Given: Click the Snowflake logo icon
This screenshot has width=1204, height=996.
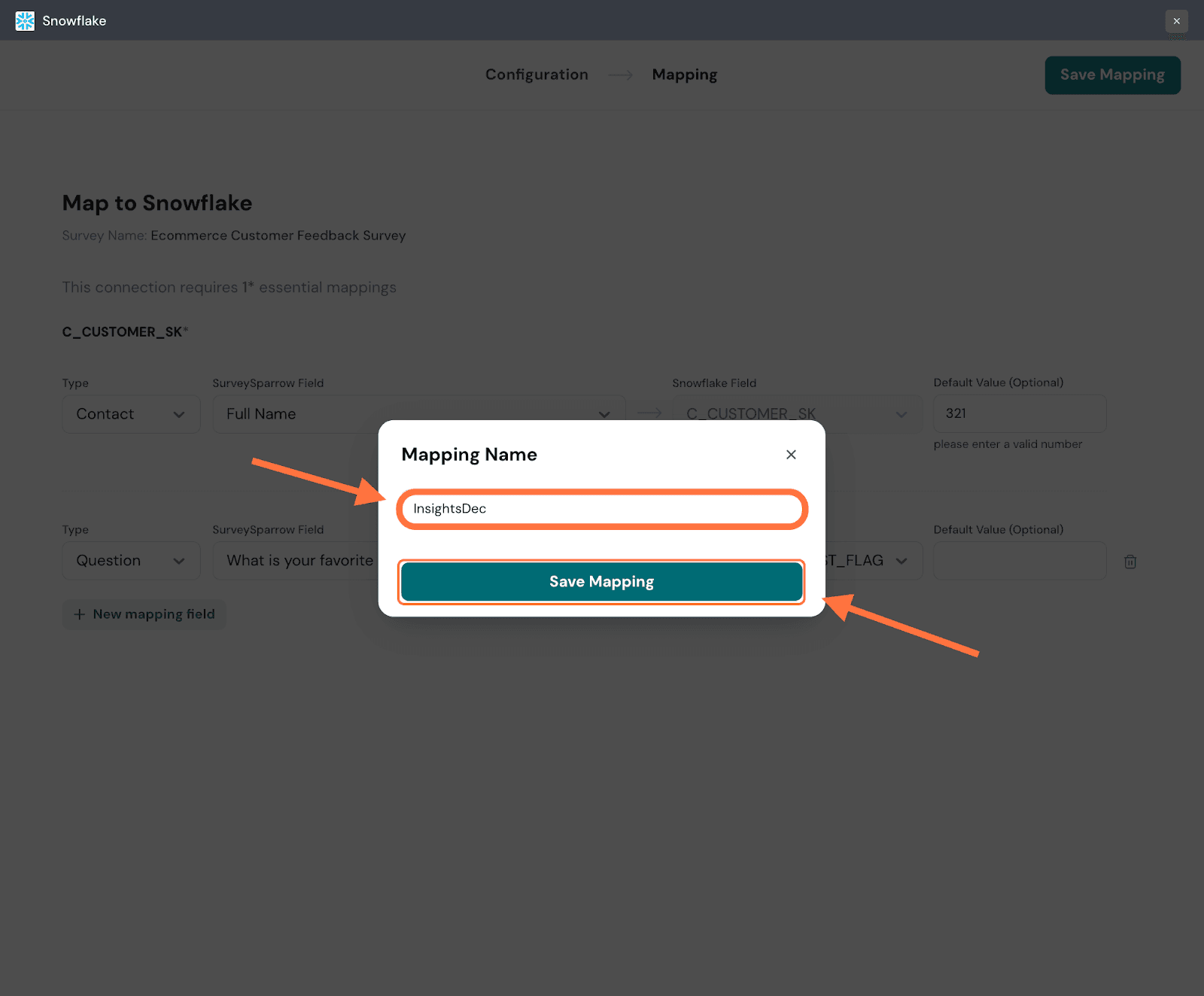Looking at the screenshot, I should 25,21.
